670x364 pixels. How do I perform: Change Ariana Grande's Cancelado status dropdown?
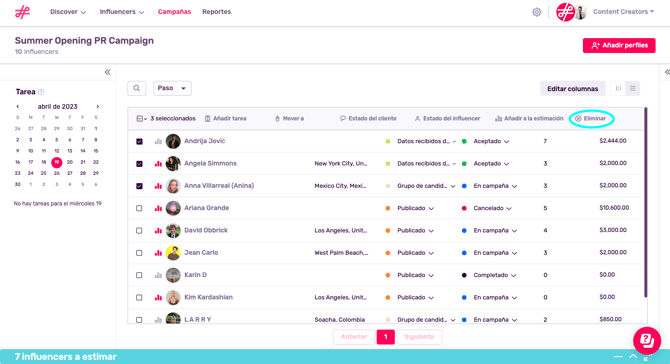(492, 208)
